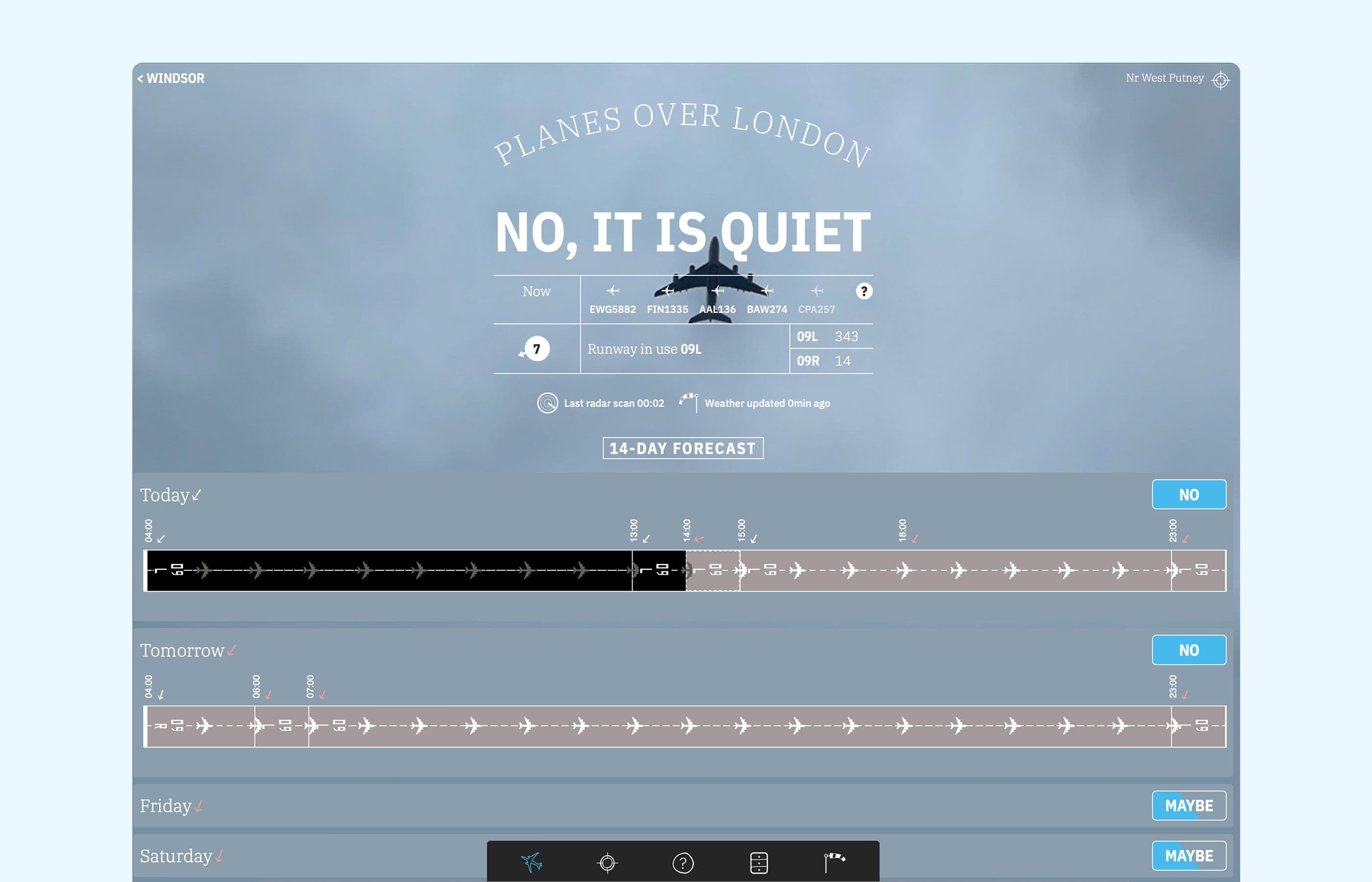Image resolution: width=1372 pixels, height=882 pixels.
Task: Go back to Windsor
Action: [x=171, y=78]
